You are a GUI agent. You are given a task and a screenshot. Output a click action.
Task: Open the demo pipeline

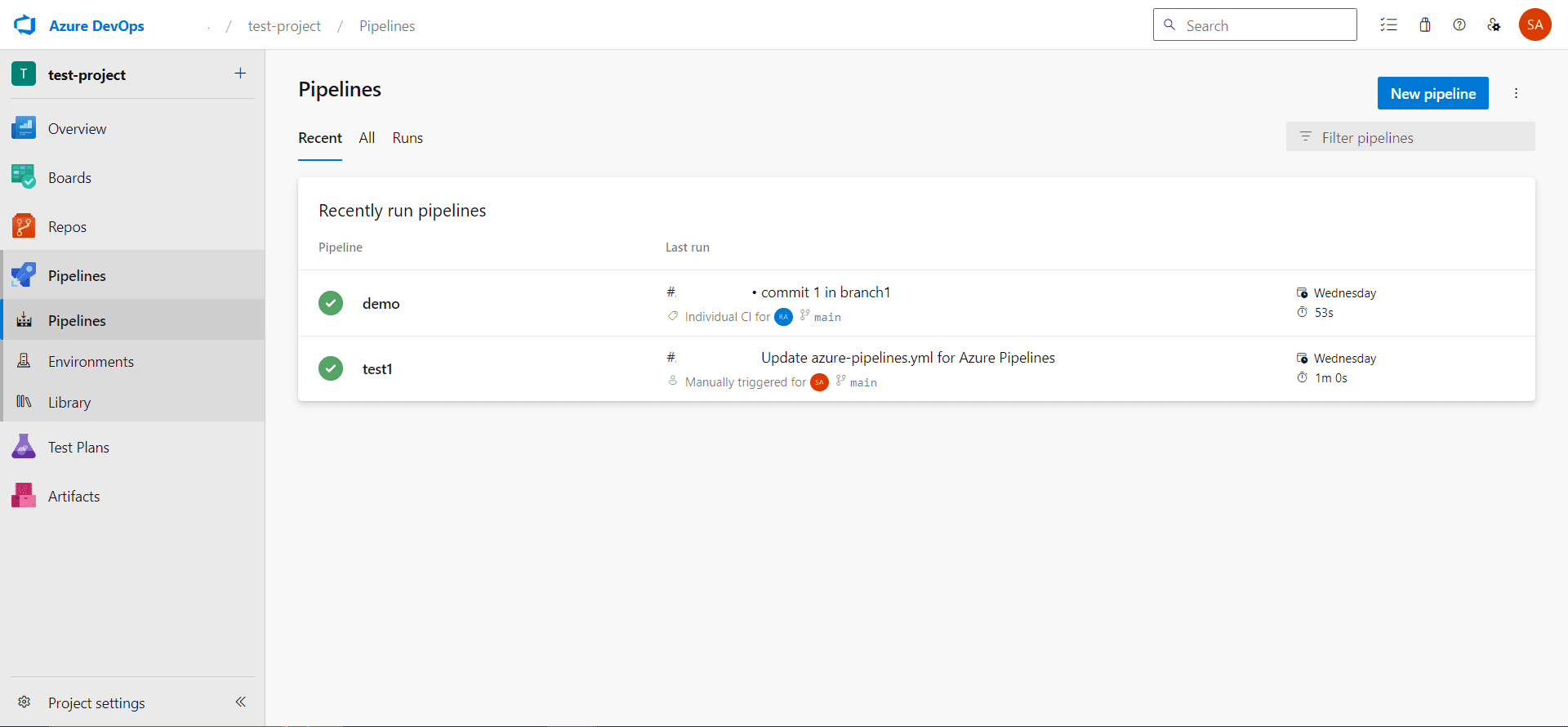click(381, 304)
